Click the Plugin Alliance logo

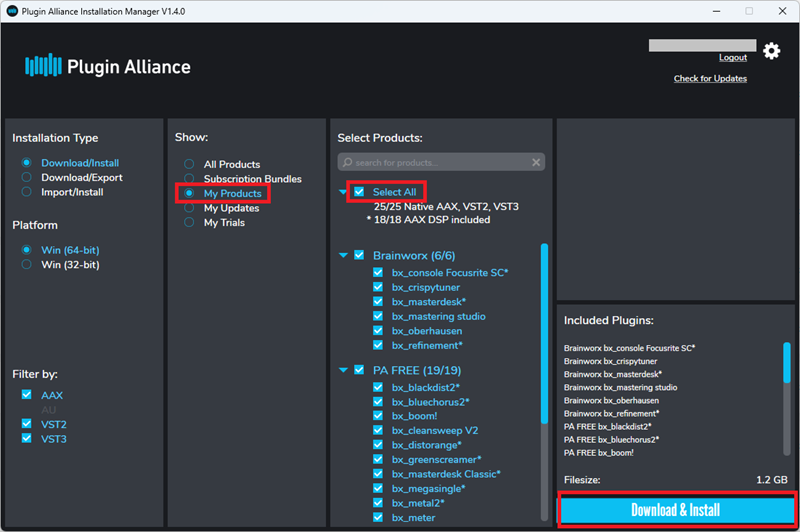tap(107, 67)
